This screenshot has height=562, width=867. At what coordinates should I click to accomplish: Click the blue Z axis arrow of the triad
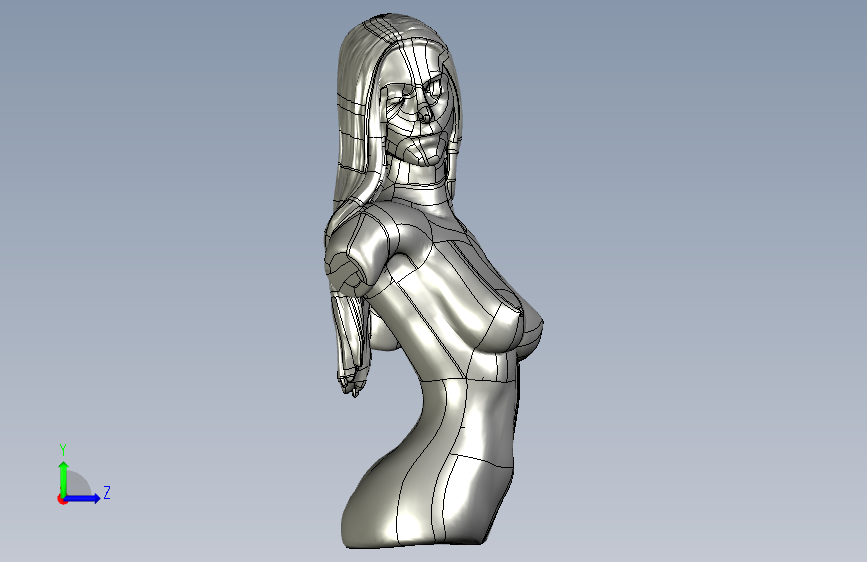83,498
